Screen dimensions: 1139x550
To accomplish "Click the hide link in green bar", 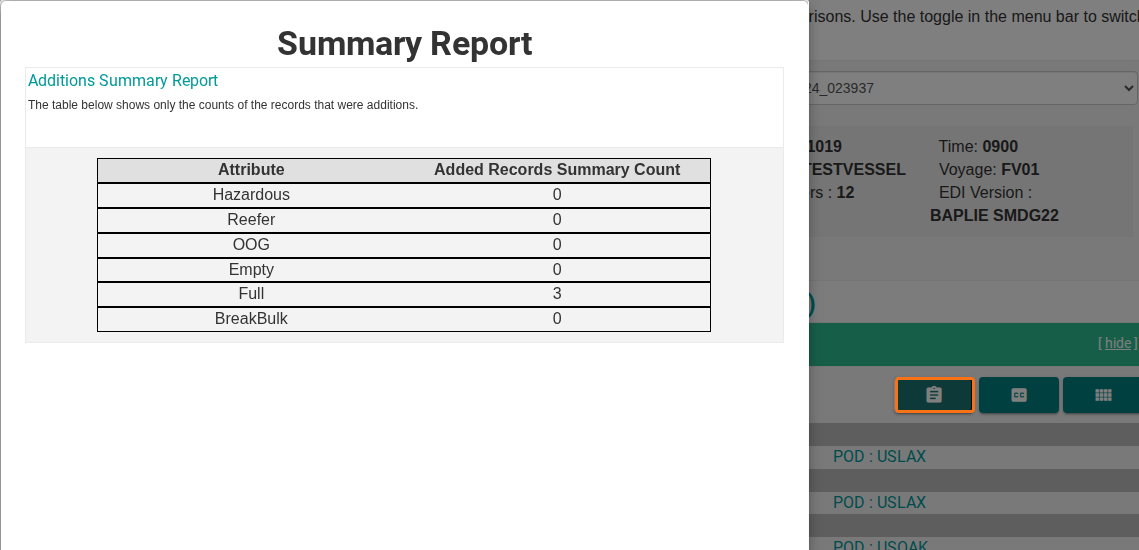I will [1118, 343].
